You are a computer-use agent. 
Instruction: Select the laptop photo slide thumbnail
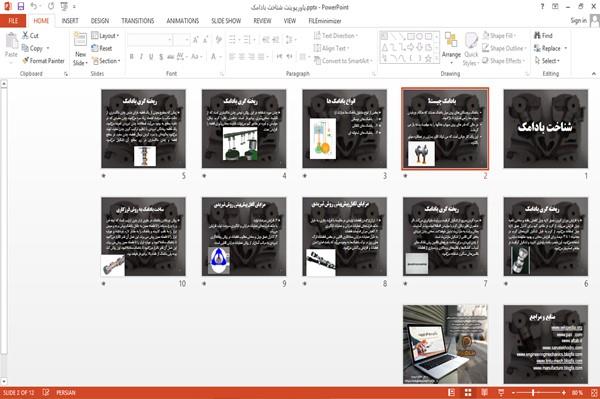tap(445, 344)
